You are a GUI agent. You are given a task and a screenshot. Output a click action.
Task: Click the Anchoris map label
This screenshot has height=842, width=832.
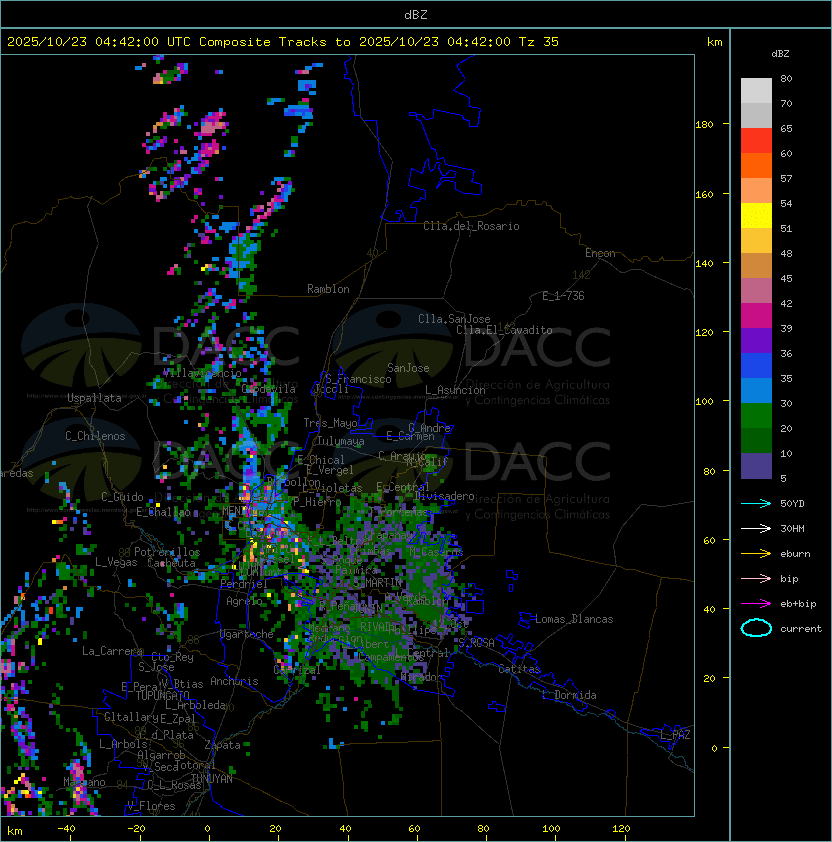[234, 681]
